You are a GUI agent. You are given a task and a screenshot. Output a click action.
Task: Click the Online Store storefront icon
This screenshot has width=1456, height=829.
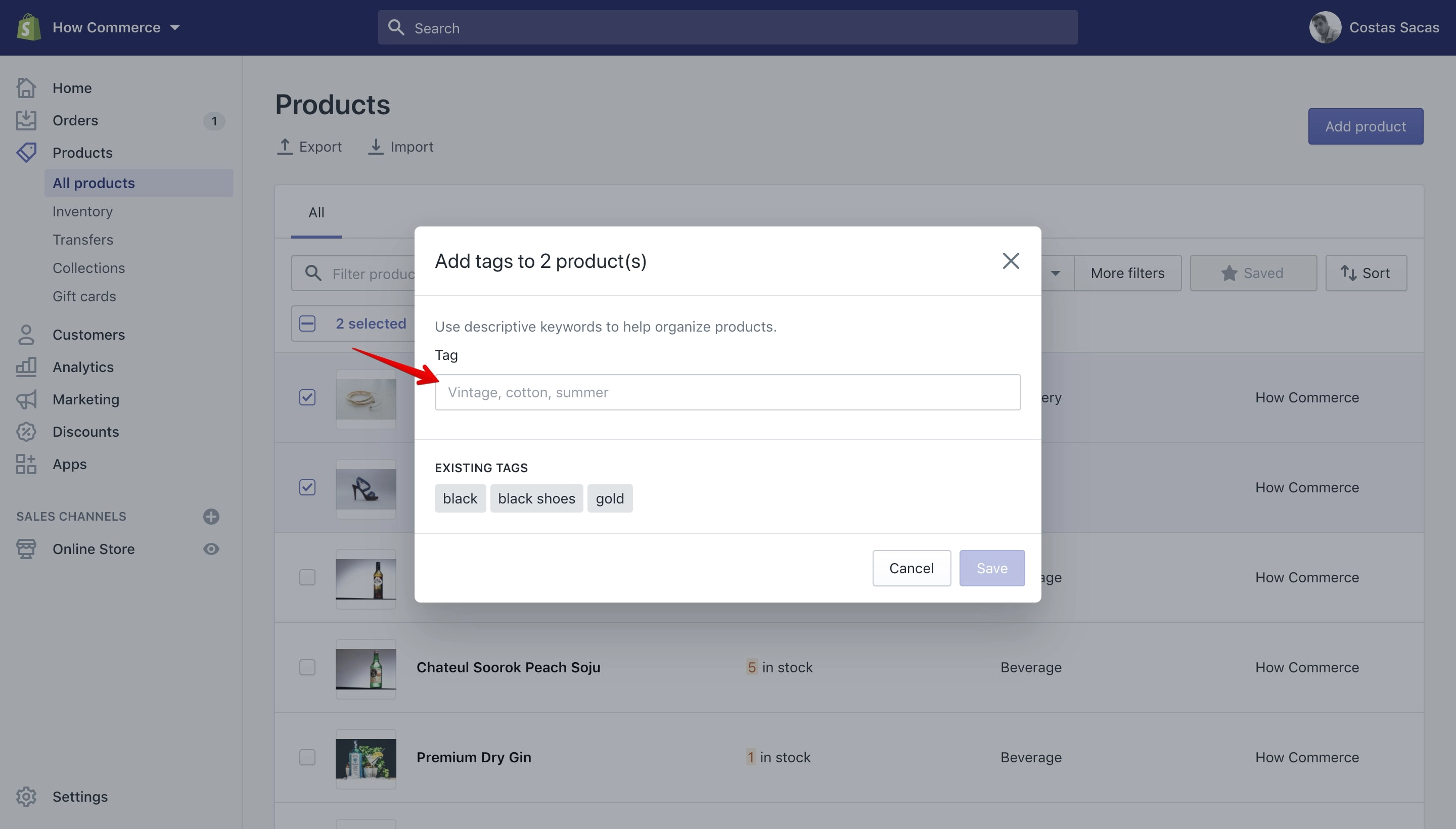(26, 549)
